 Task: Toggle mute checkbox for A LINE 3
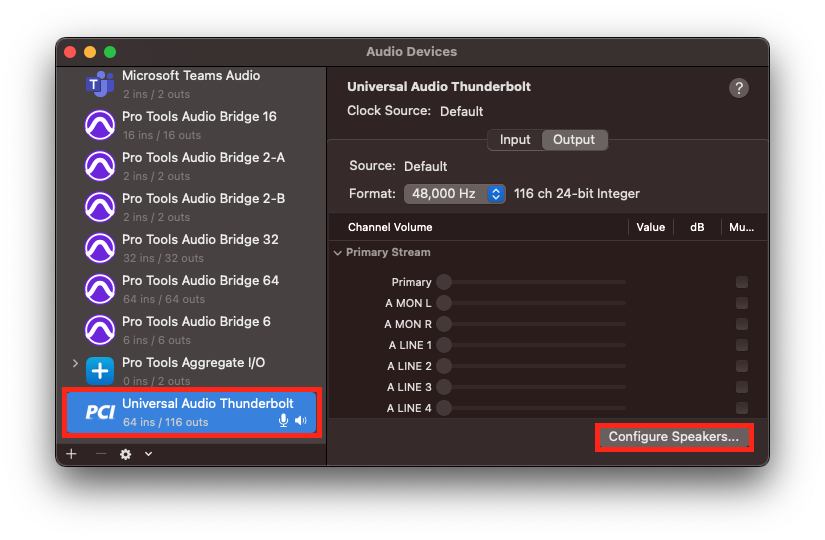742,387
